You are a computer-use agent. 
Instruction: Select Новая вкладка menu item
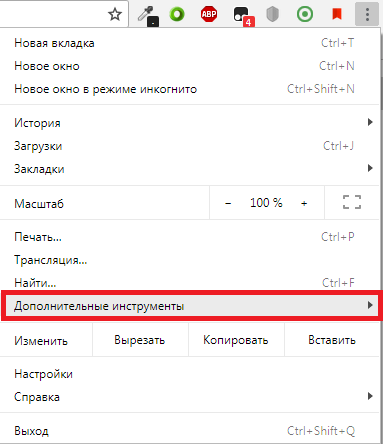point(190,43)
